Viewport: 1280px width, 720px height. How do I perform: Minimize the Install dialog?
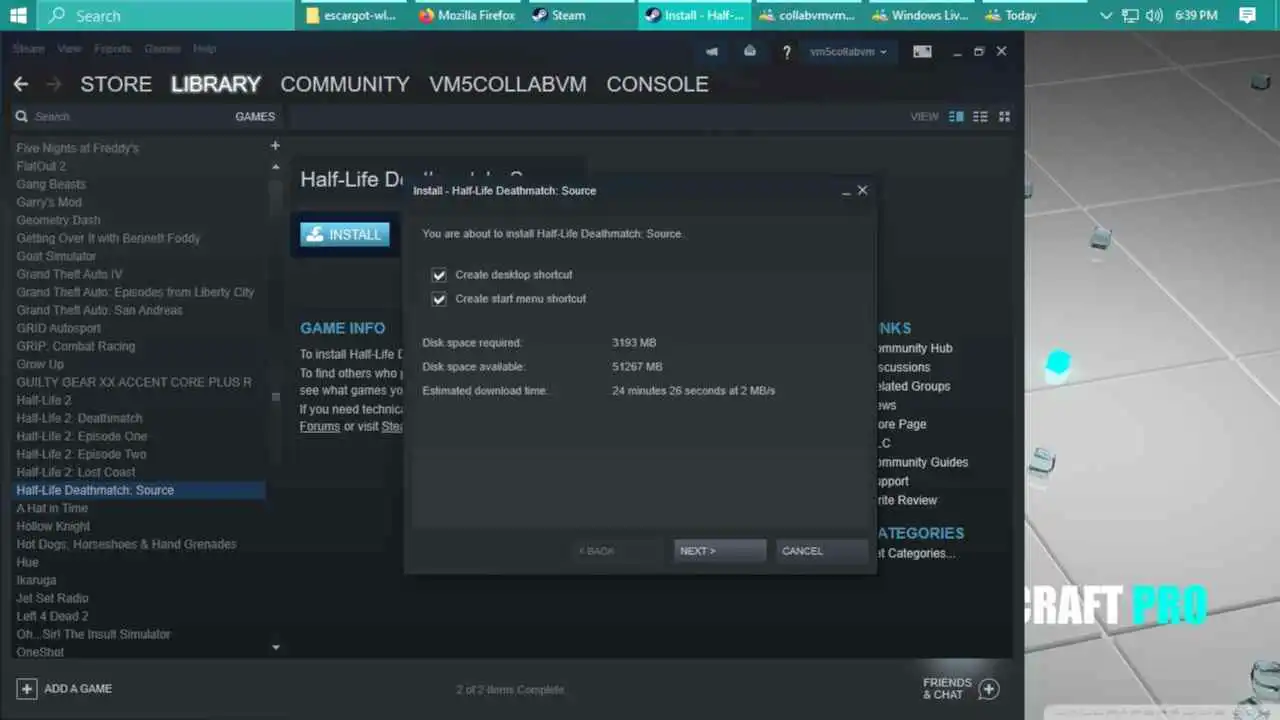point(846,191)
